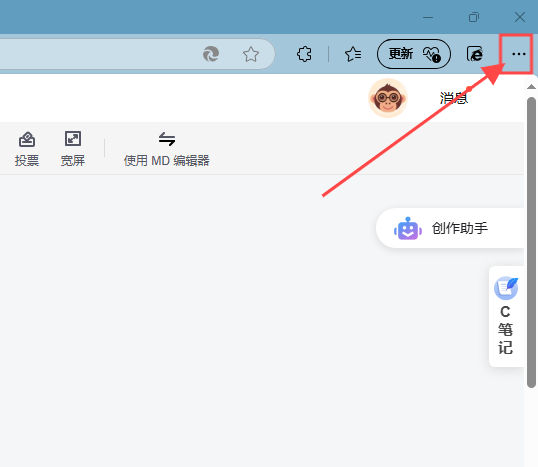The width and height of the screenshot is (538, 467).
Task: Restore down the browser window
Action: point(474,17)
